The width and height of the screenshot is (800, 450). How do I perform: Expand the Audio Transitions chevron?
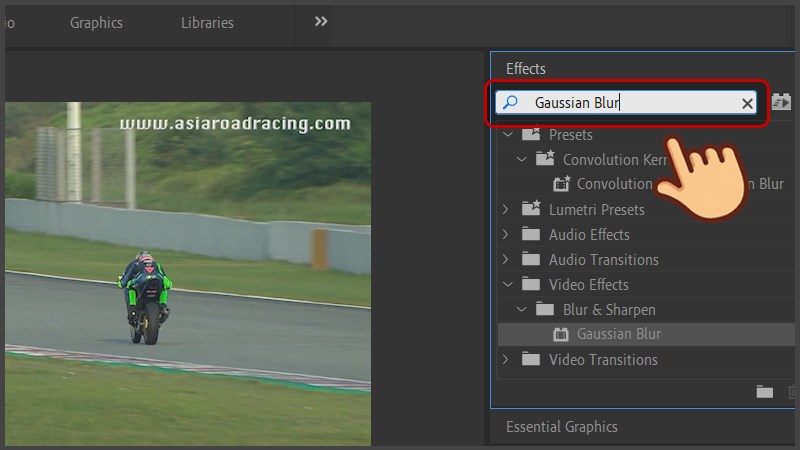pyautogui.click(x=506, y=259)
